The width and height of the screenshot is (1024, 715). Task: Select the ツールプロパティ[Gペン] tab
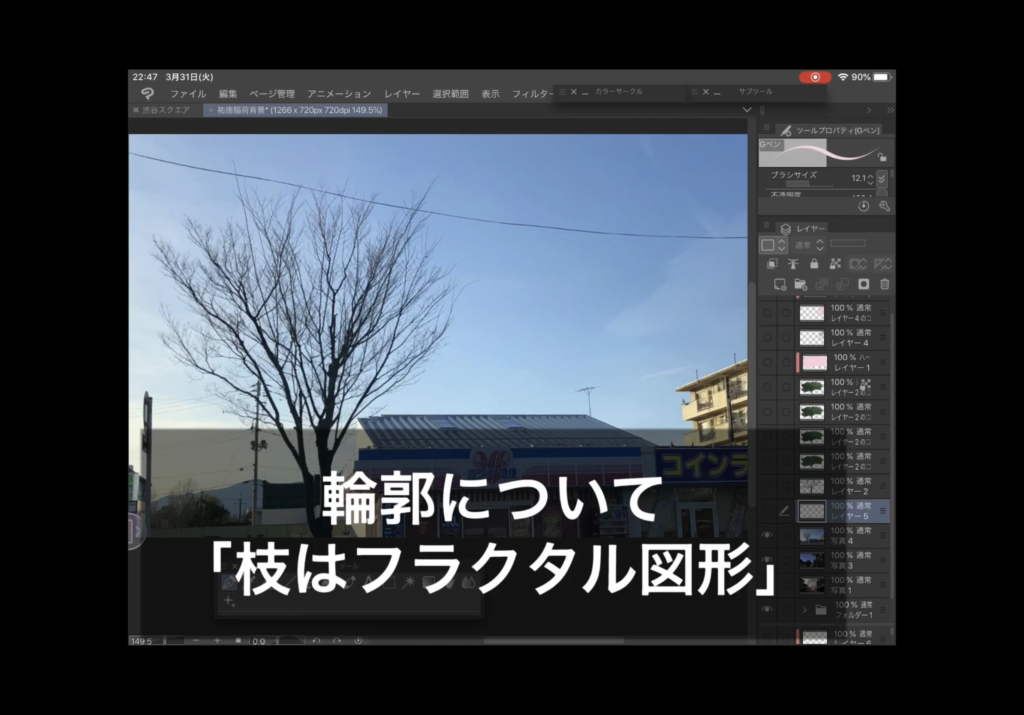[x=831, y=131]
